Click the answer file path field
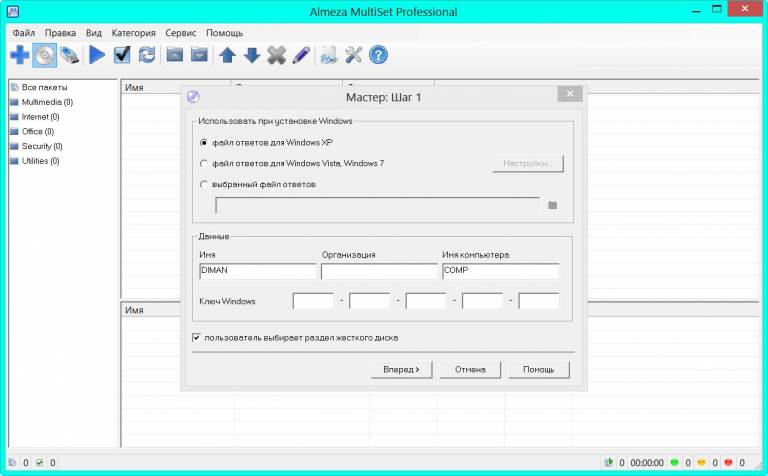This screenshot has height=476, width=768. click(378, 206)
